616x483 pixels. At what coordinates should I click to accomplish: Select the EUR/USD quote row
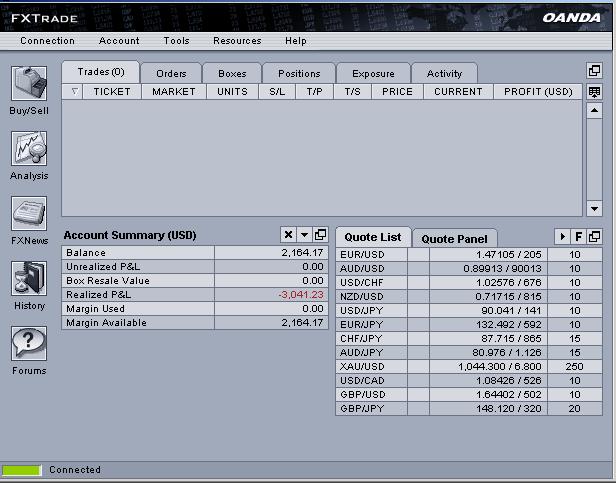pyautogui.click(x=469, y=254)
